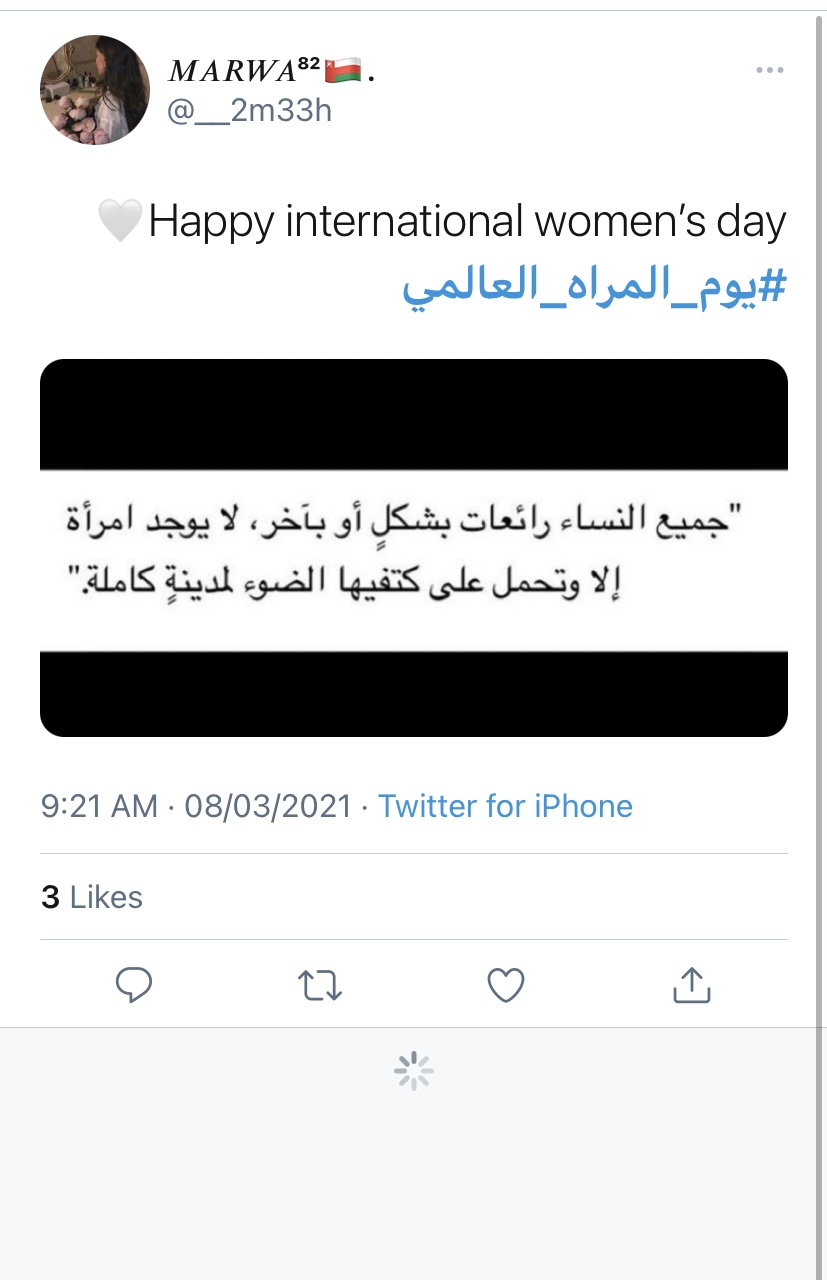Click the "Happy international women's day" text
The height and width of the screenshot is (1280, 827).
467,221
